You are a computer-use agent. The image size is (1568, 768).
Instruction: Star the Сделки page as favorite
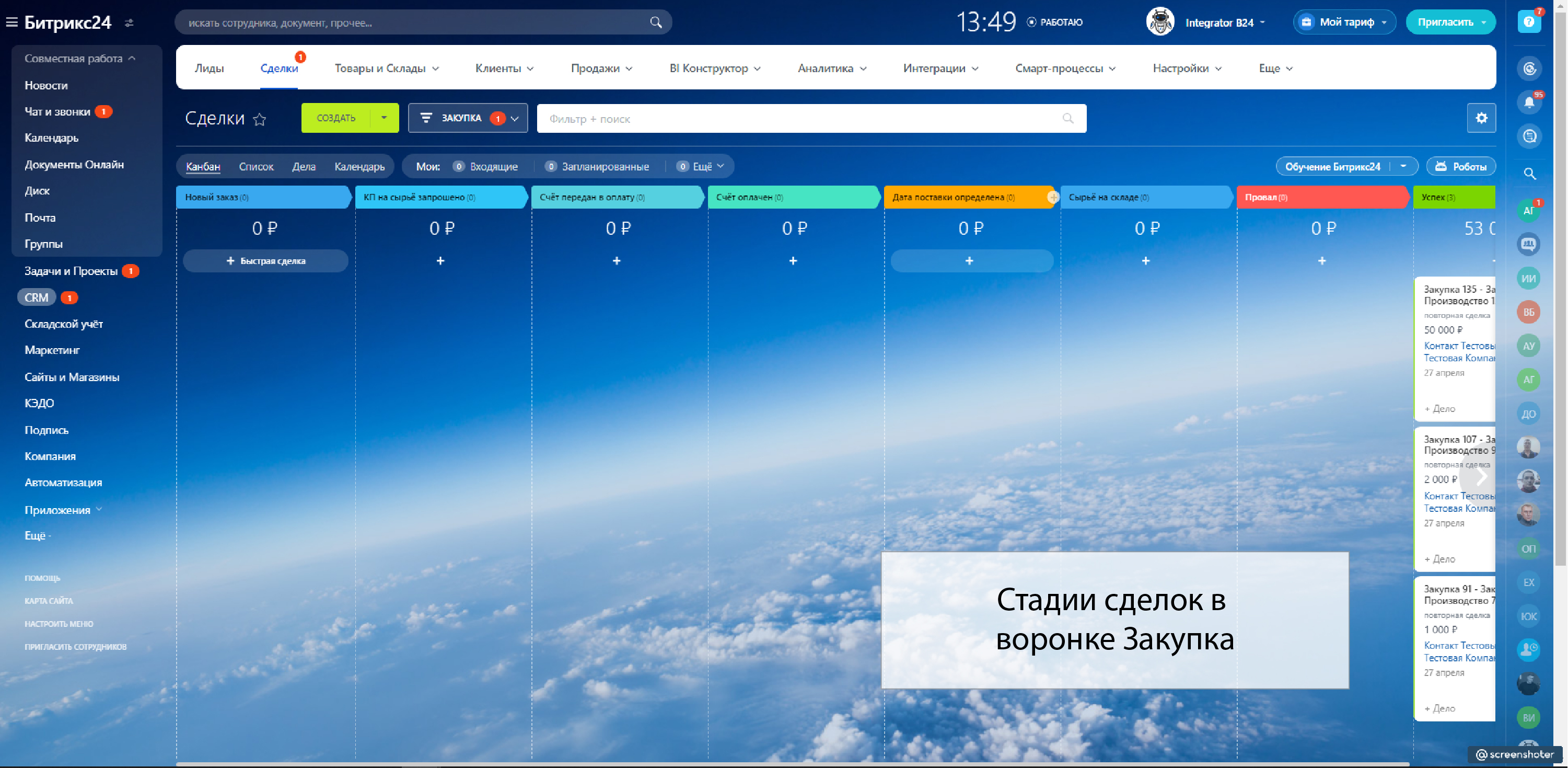click(260, 119)
